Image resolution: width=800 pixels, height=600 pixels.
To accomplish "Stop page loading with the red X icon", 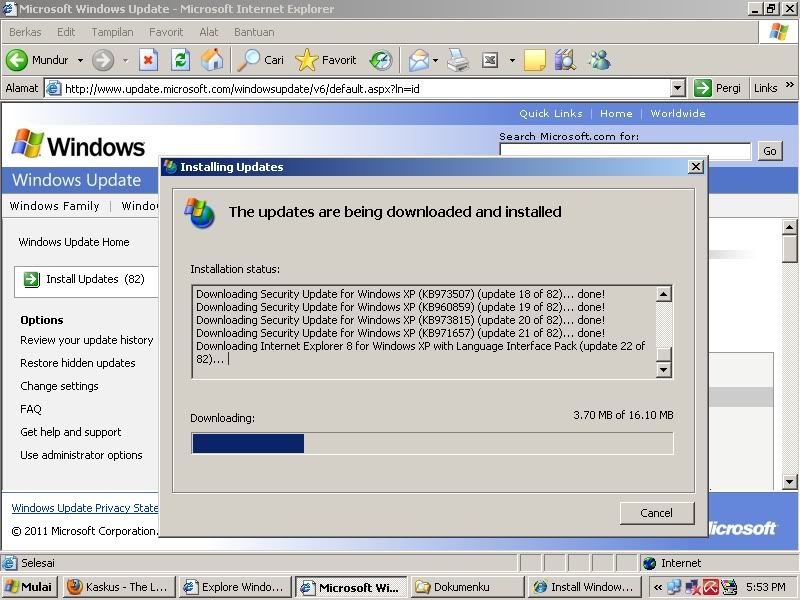I will tap(148, 60).
